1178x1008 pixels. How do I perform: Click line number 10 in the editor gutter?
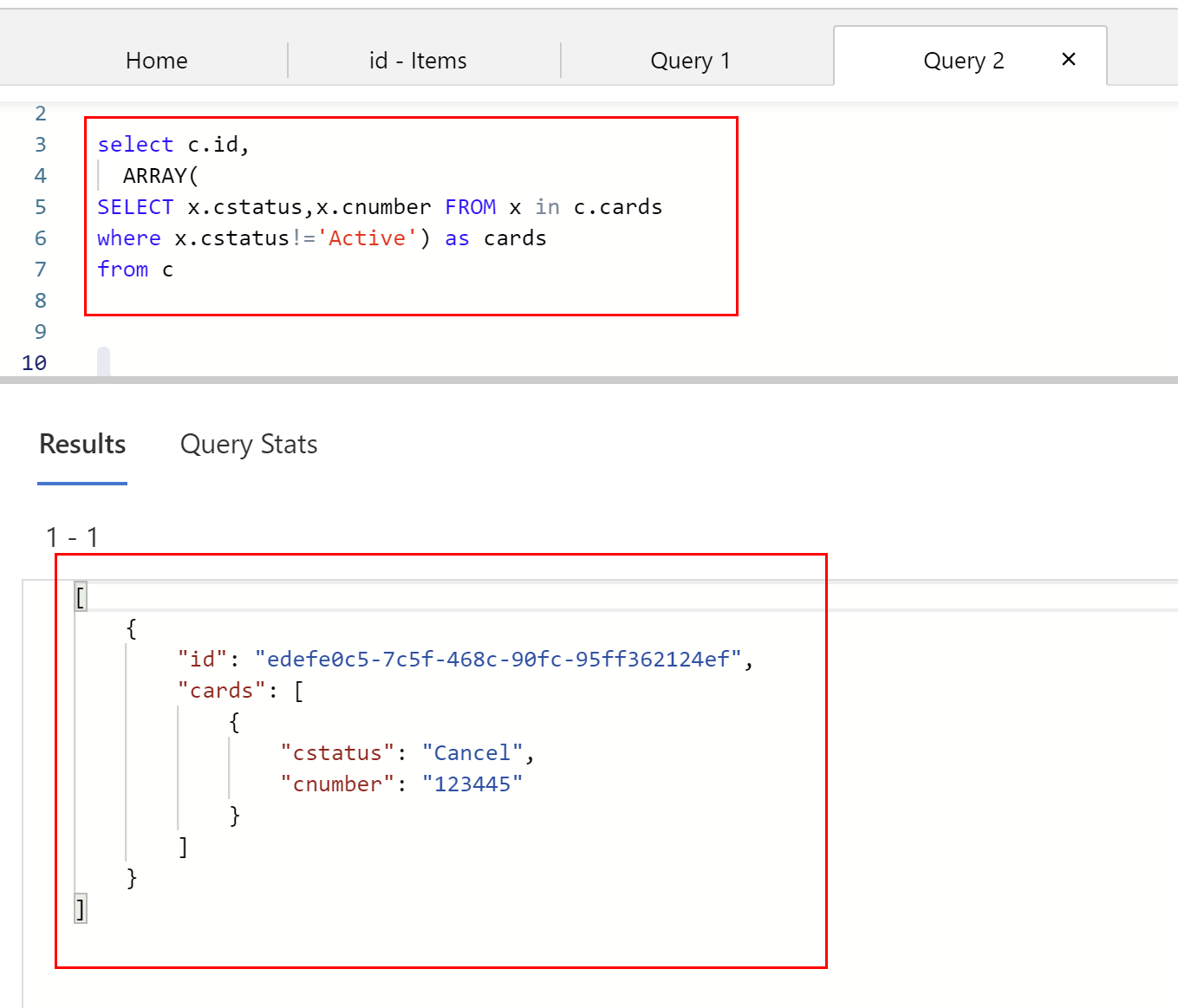(x=35, y=363)
